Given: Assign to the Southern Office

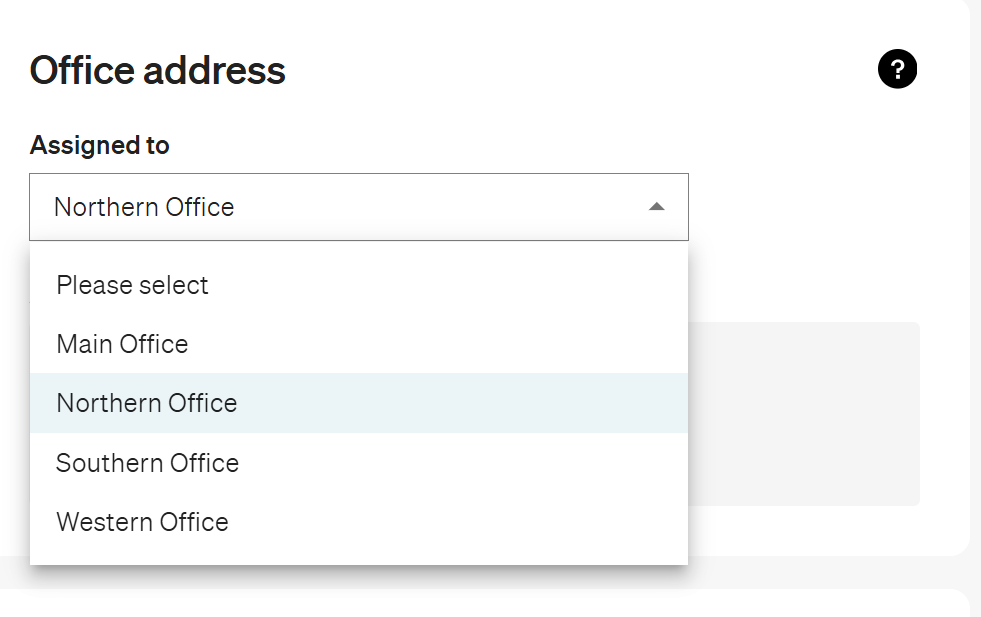Looking at the screenshot, I should (358, 463).
